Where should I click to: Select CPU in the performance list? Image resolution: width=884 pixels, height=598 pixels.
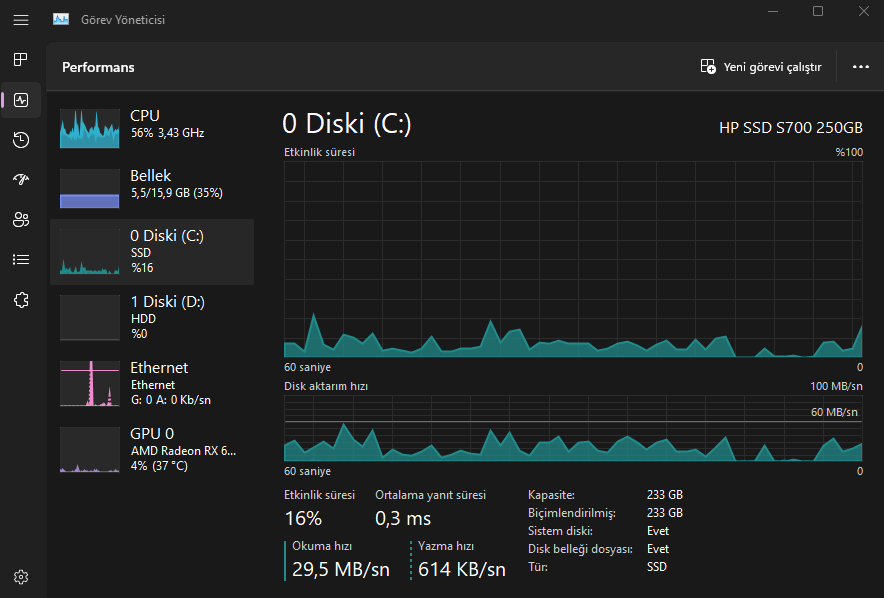(152, 124)
